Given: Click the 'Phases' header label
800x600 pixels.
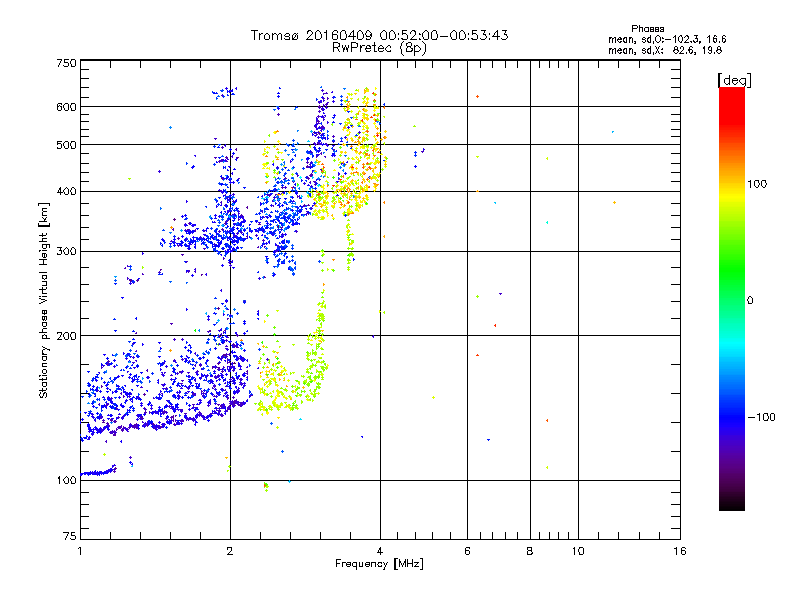Looking at the screenshot, I should pos(647,29).
